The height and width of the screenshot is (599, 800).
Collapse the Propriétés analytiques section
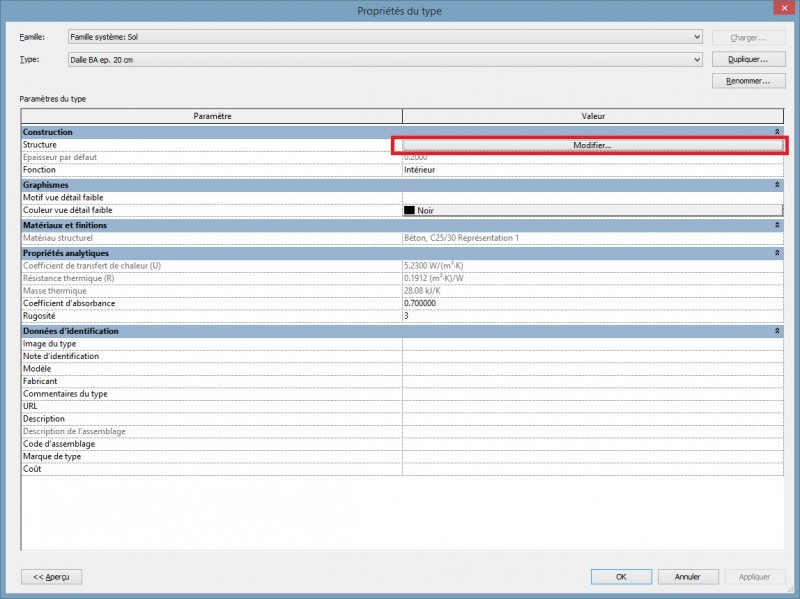(x=777, y=254)
